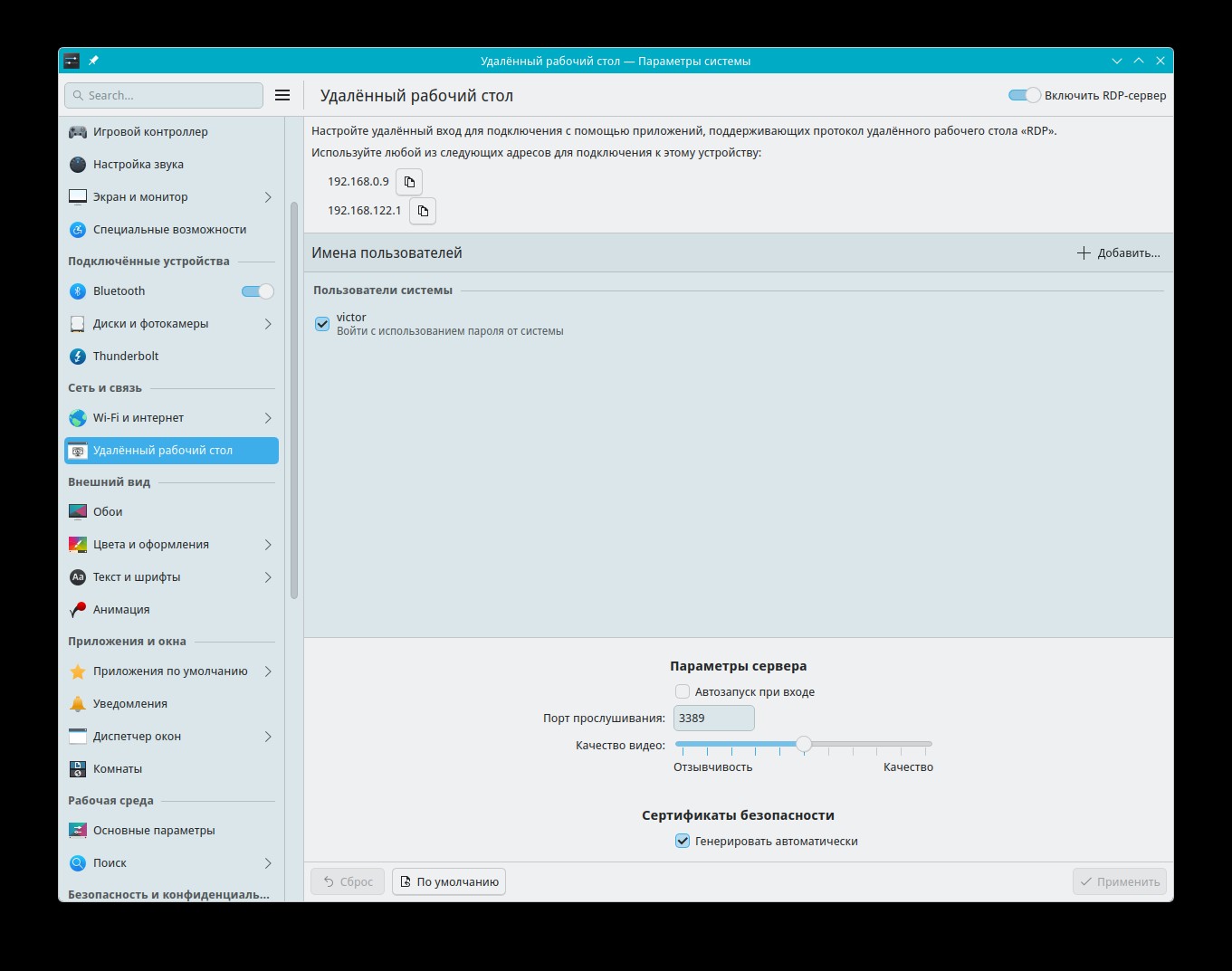Click the Обои label in sidebar
Screen dimensions: 1232x971
(108, 512)
